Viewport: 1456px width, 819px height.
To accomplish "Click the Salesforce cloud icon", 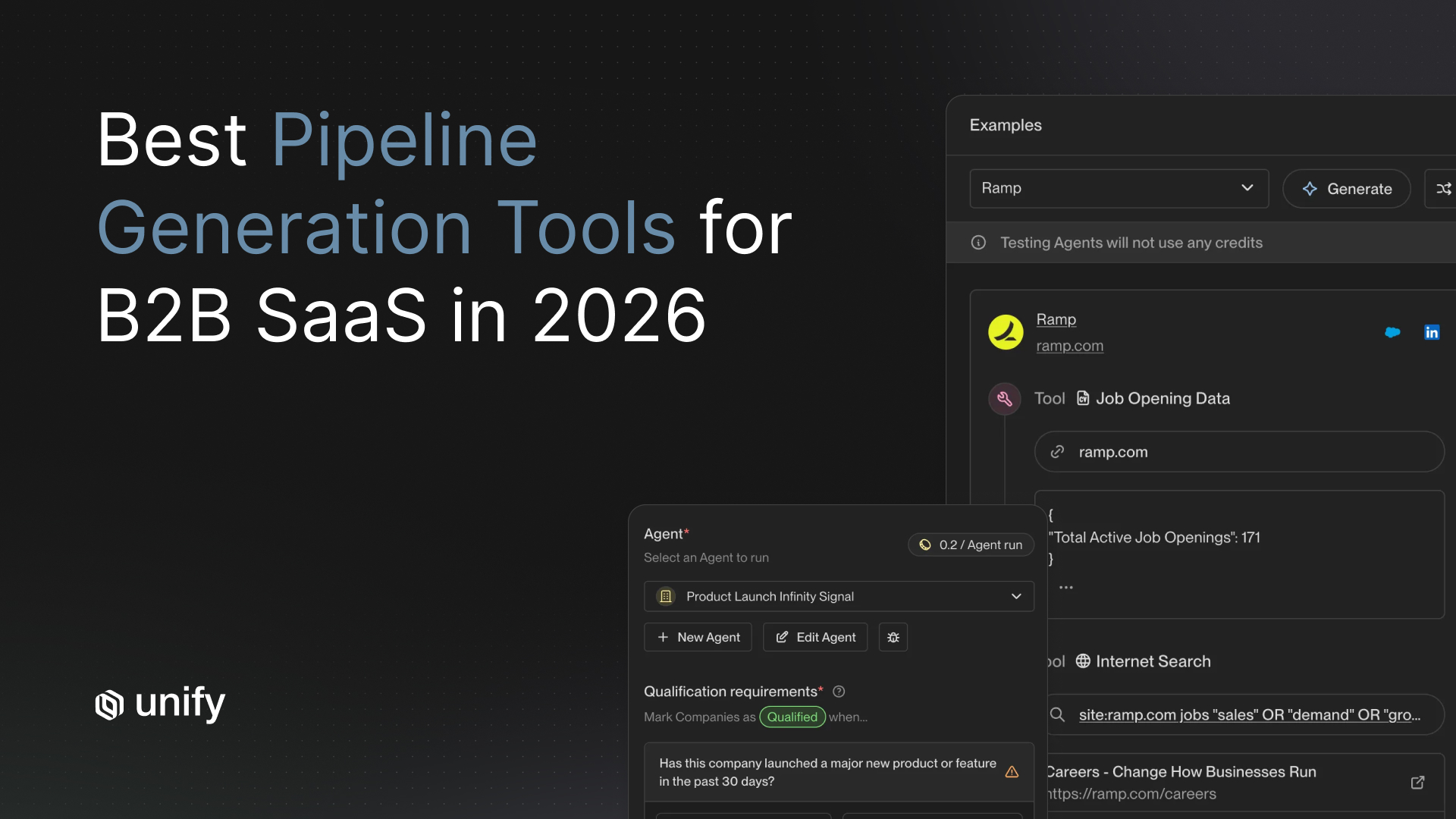I will [1392, 332].
